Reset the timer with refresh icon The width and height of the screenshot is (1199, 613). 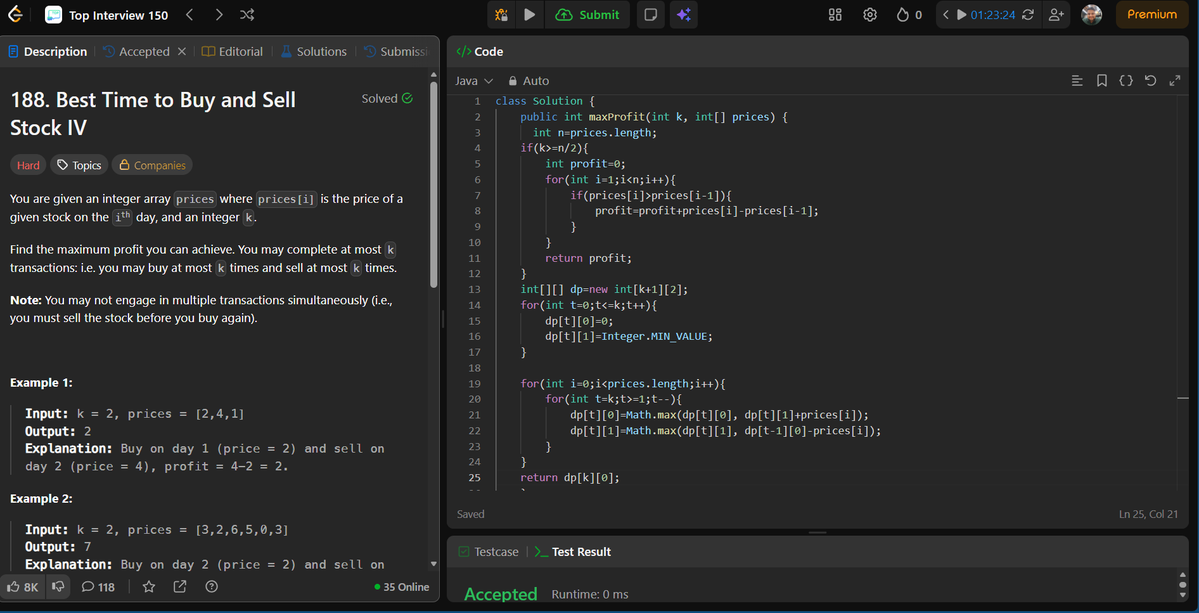pos(1028,15)
